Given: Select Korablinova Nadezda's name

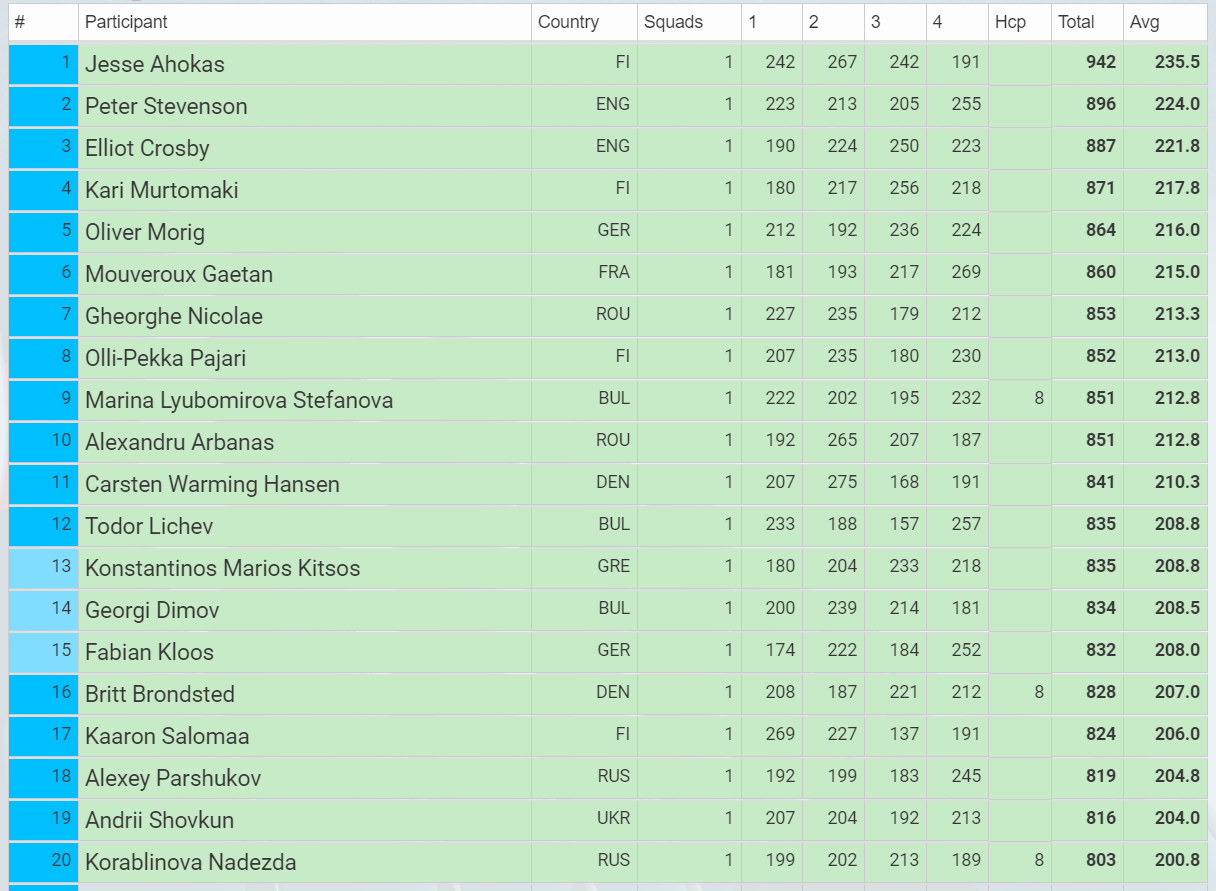Looking at the screenshot, I should 190,862.
